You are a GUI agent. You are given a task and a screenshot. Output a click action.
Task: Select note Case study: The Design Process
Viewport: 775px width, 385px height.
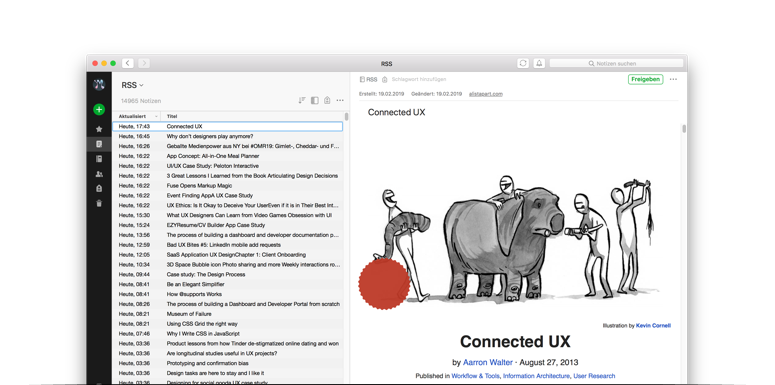(227, 274)
